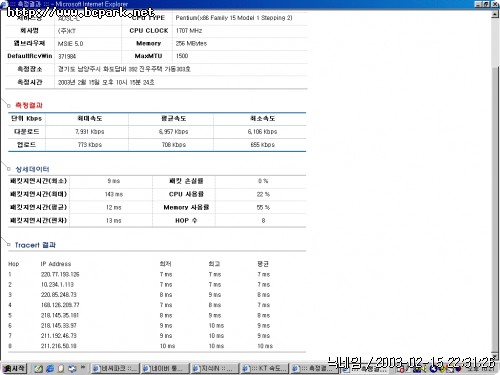The image size is (500, 375).
Task: Close the Internet Explorer window
Action: (494, 4)
